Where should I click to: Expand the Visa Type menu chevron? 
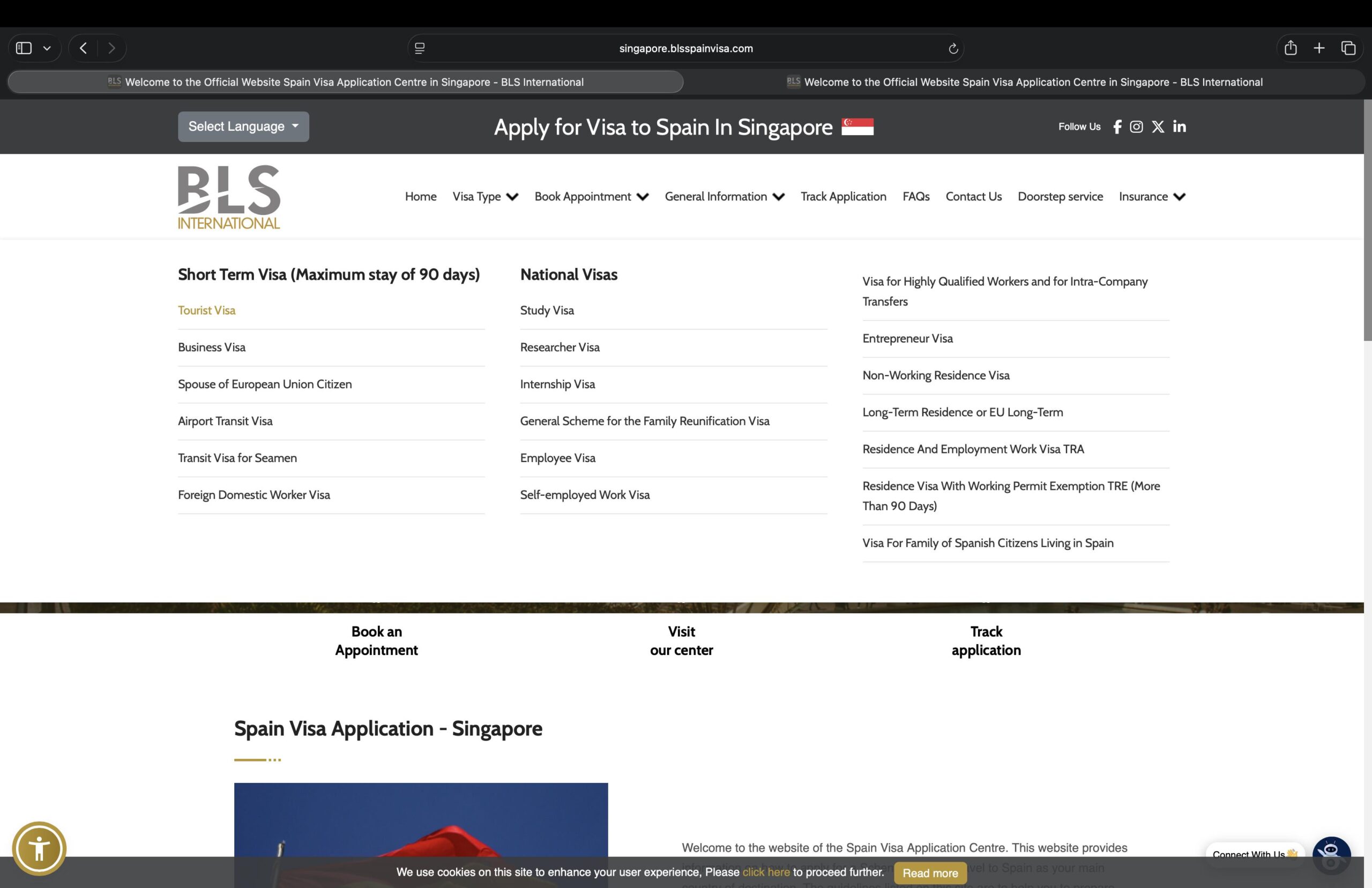[x=512, y=197]
